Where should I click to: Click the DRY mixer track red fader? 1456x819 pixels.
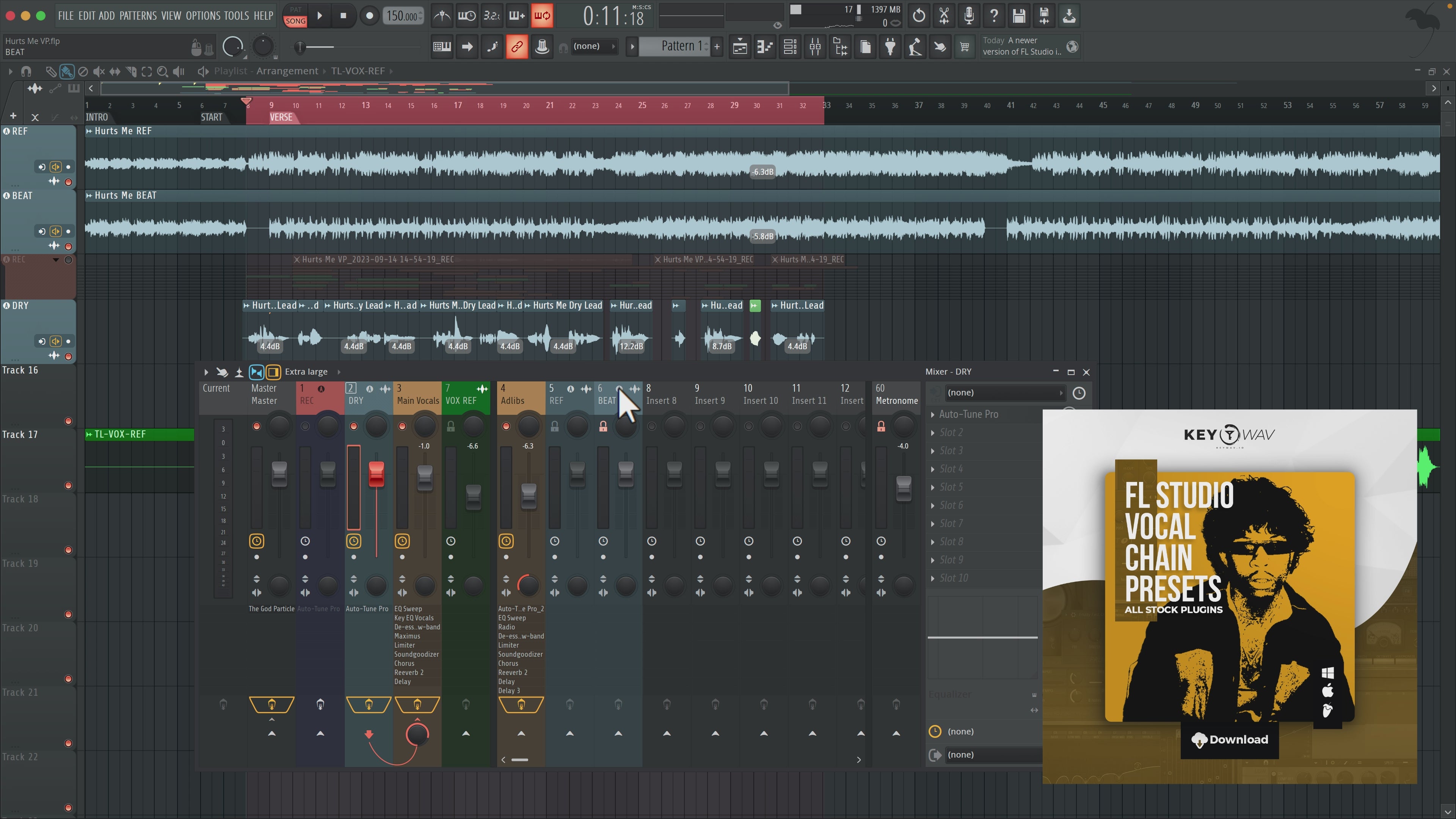[376, 474]
